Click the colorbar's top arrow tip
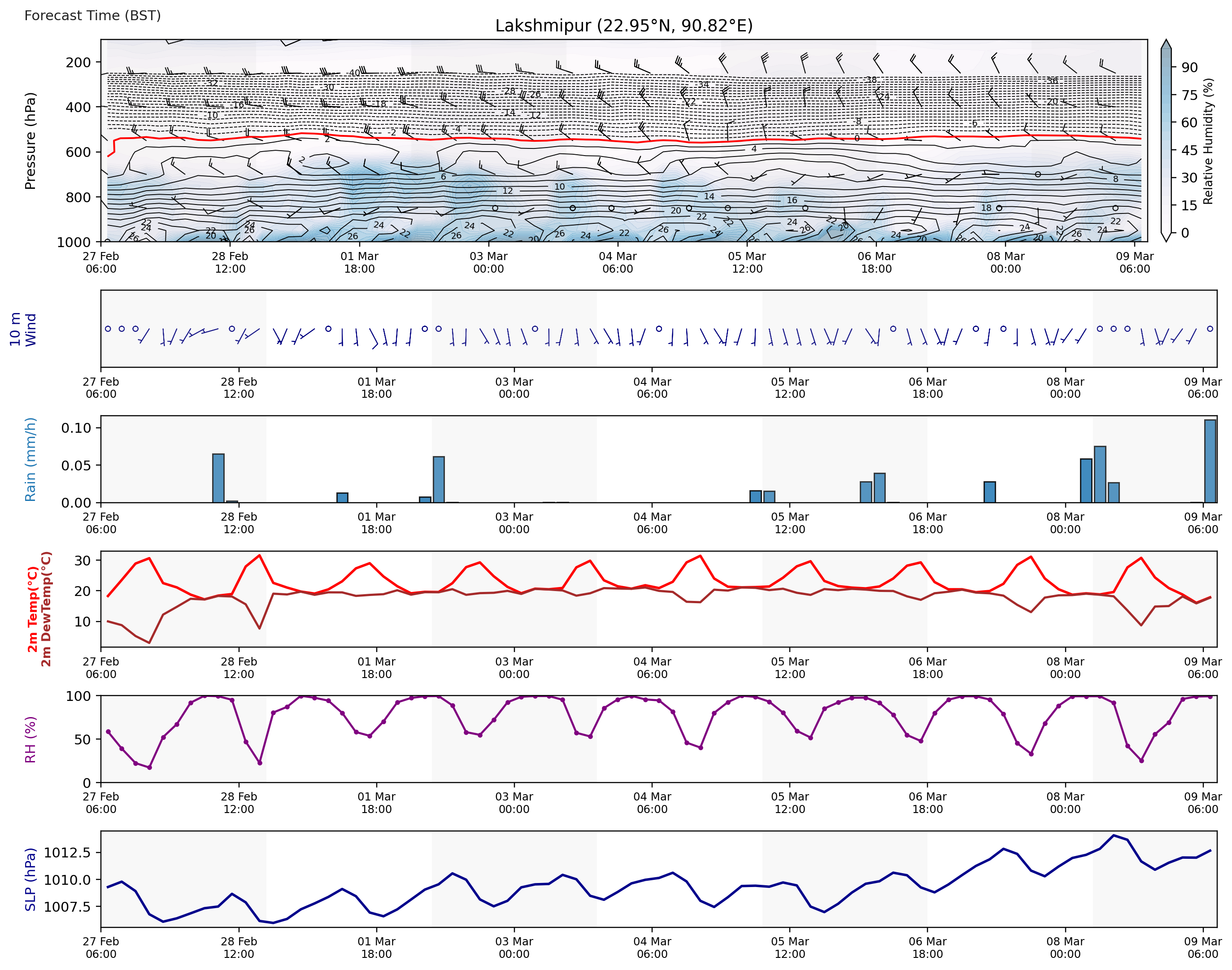Viewport: 1232px width, 970px height. coord(1166,41)
